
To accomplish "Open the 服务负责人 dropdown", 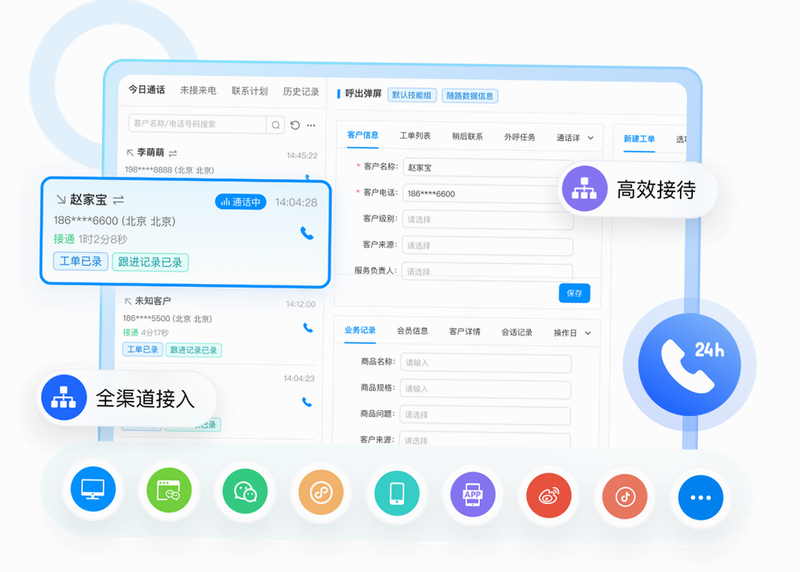I will click(487, 271).
